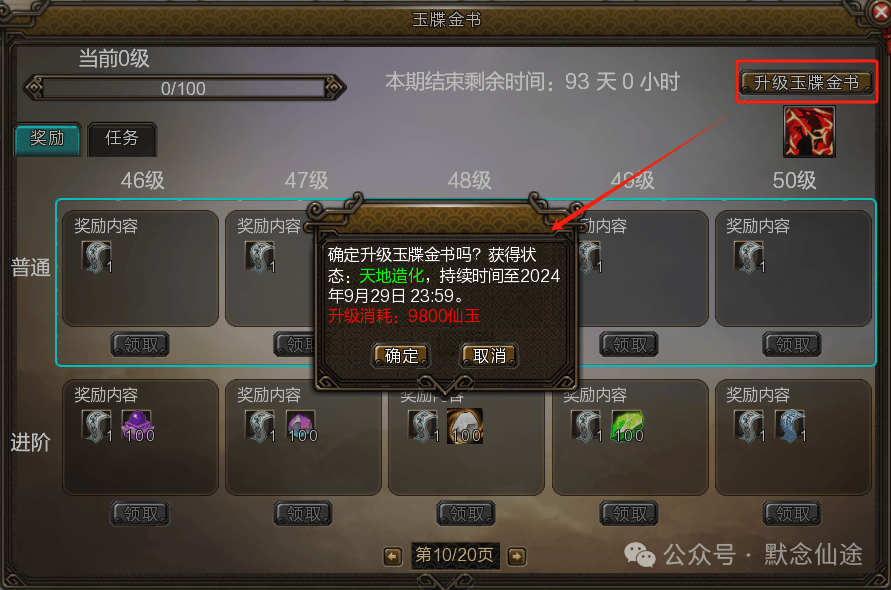The height and width of the screenshot is (590, 891).
Task: Select the blue helmet reward in level 50 advanced
Action: (x=790, y=426)
